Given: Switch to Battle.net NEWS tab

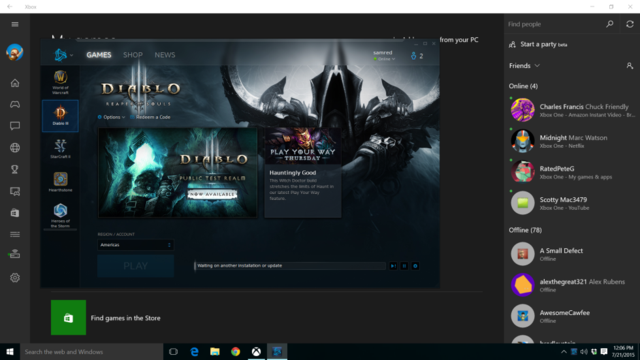Looking at the screenshot, I should coord(164,55).
